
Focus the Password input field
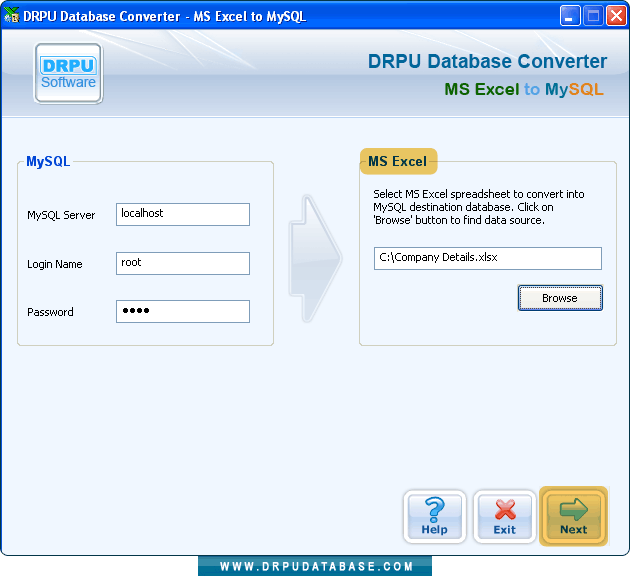183,311
